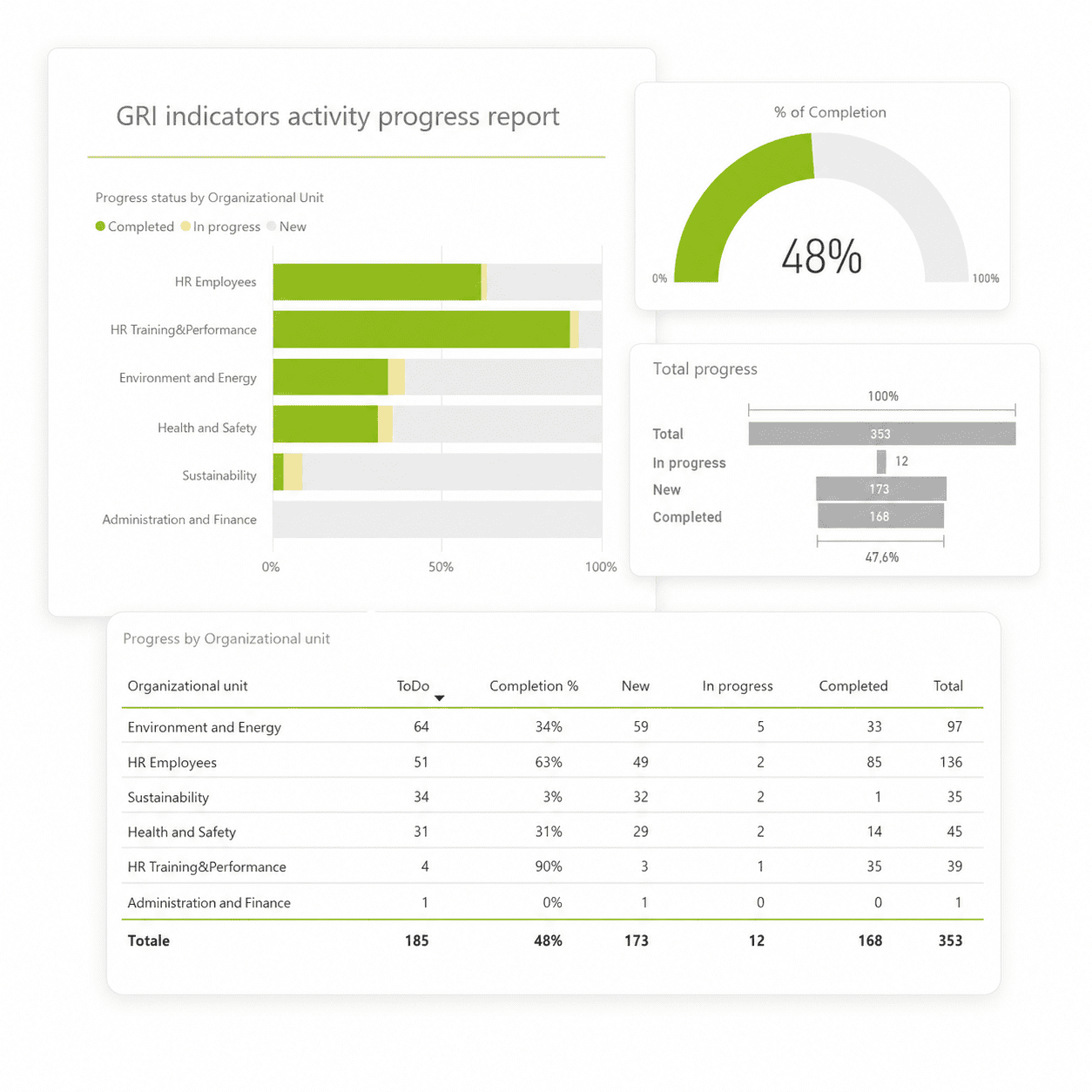Click the In progress 12 funnel bar

[x=881, y=462]
